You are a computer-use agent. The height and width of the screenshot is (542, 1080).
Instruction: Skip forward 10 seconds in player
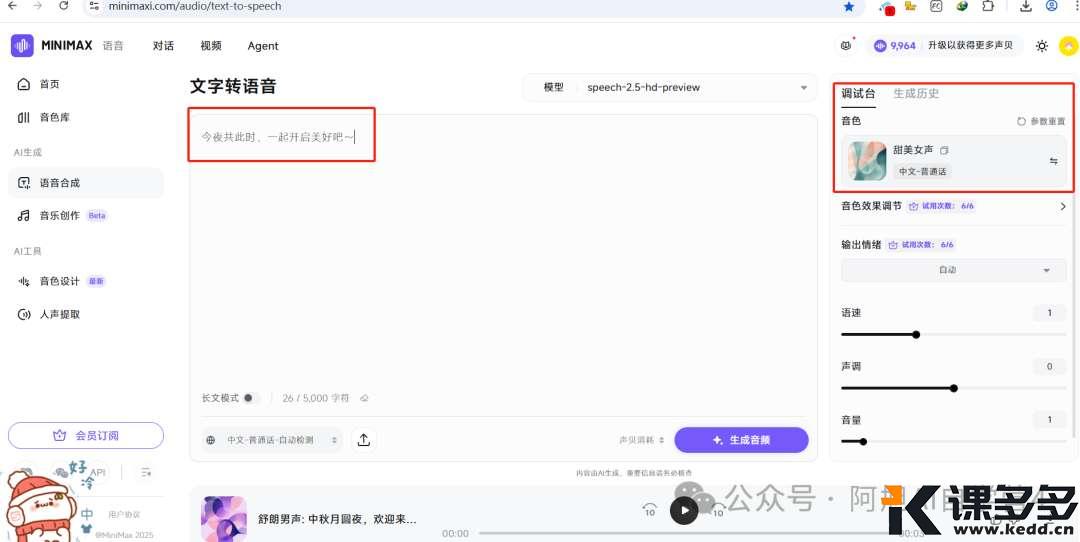click(x=718, y=510)
